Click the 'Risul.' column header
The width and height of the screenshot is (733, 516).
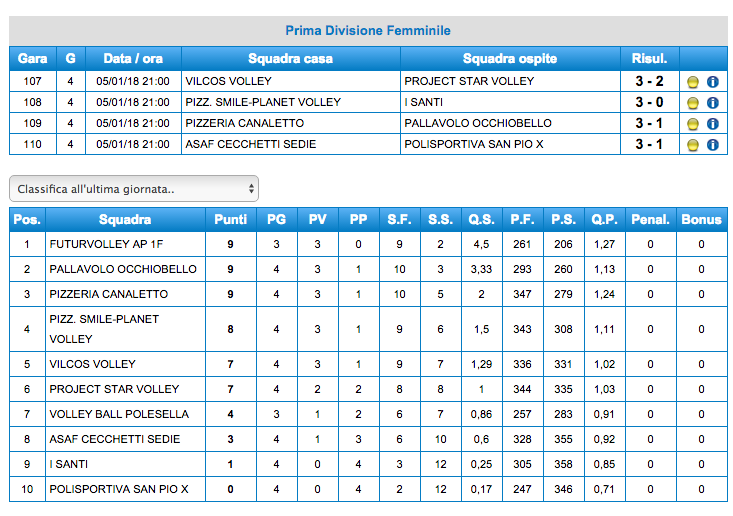[649, 58]
